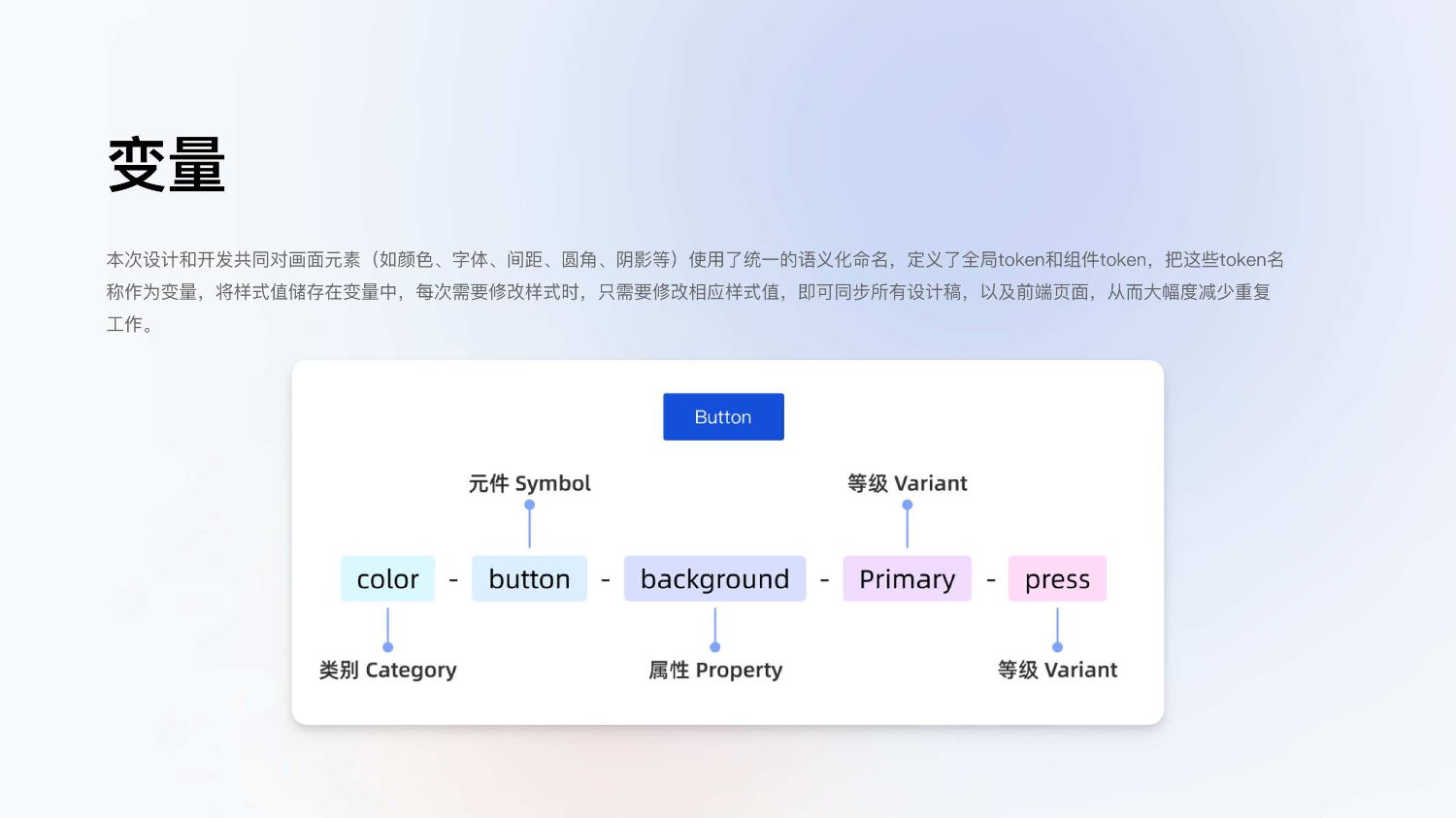Click the blue Button sample

point(723,417)
